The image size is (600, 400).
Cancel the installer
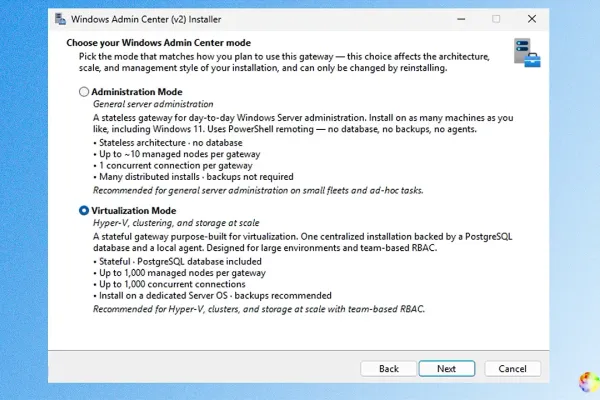tap(512, 369)
